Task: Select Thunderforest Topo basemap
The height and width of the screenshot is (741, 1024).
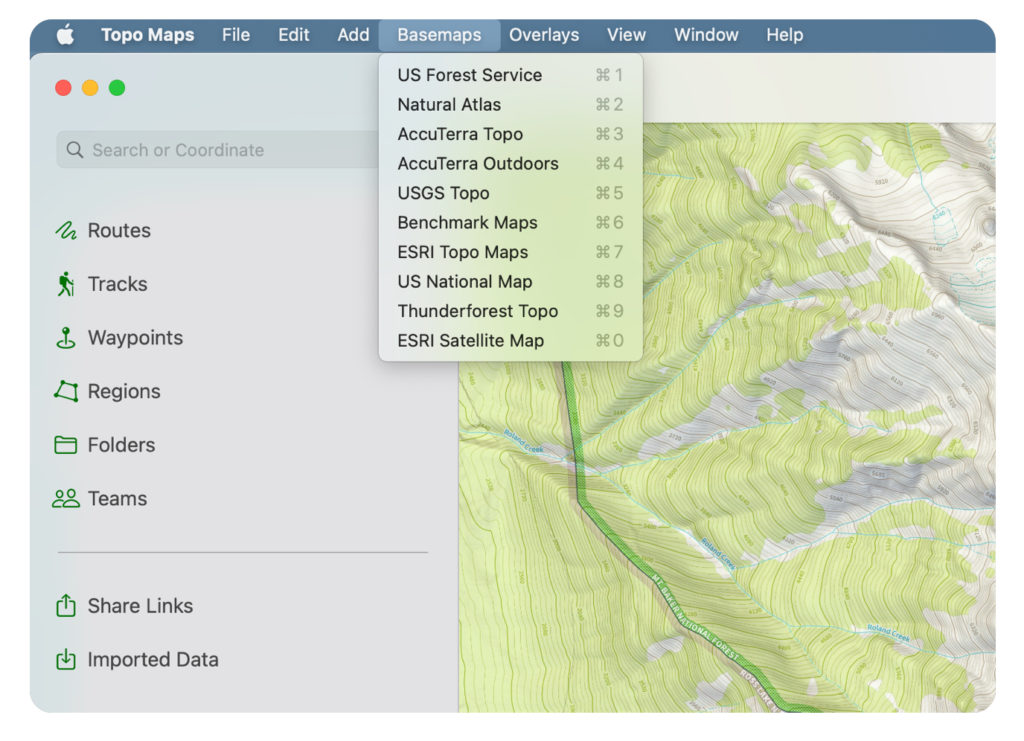Action: (x=511, y=311)
